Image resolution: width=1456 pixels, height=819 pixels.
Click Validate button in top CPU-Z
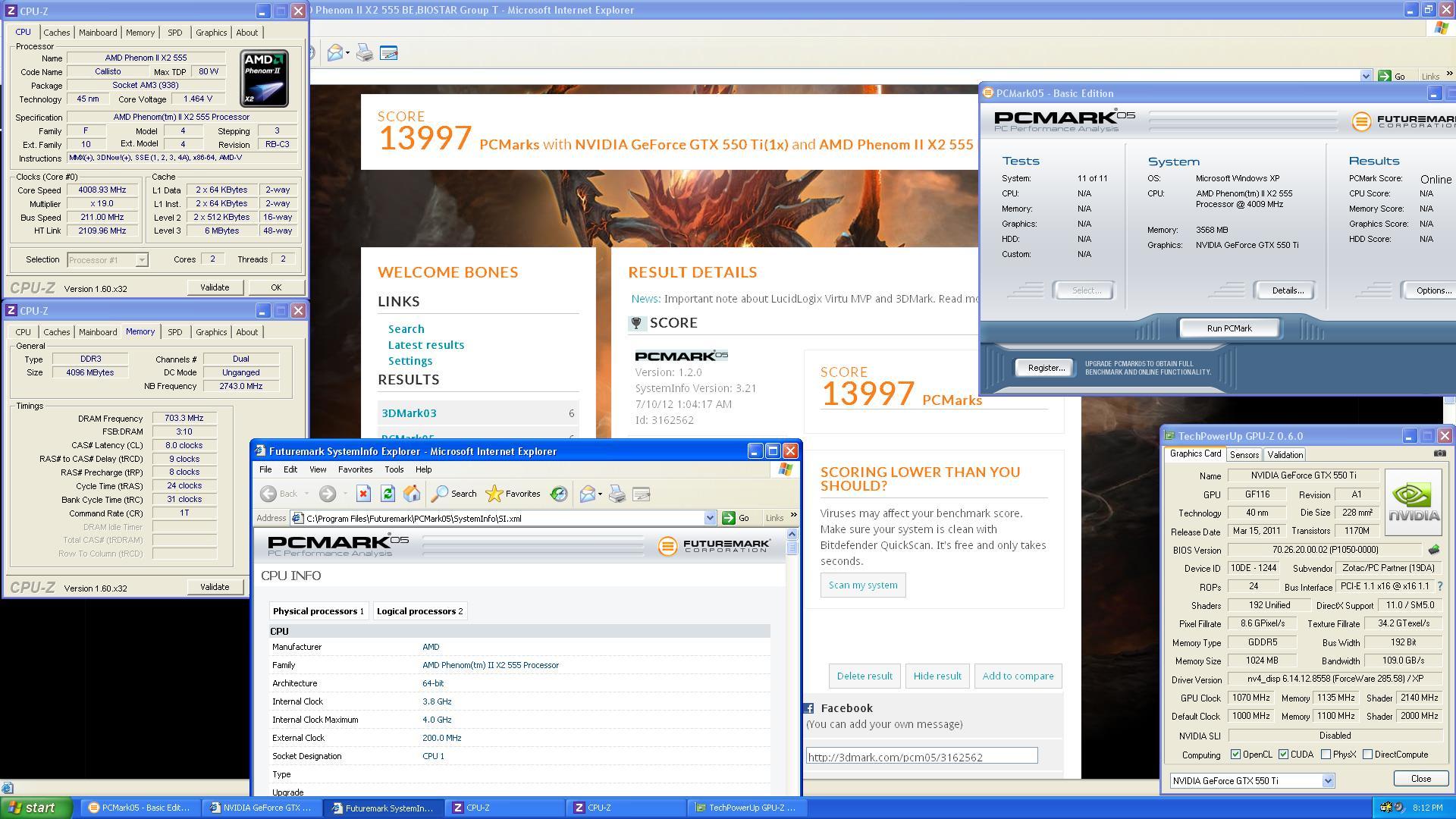[215, 287]
